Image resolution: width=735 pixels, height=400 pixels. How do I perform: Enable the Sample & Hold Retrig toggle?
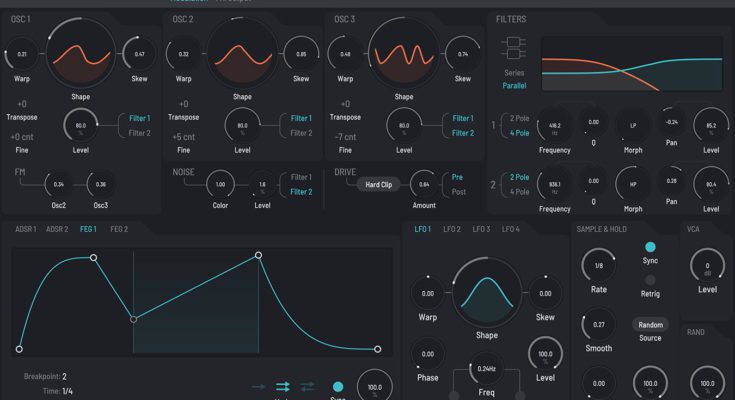[x=650, y=280]
